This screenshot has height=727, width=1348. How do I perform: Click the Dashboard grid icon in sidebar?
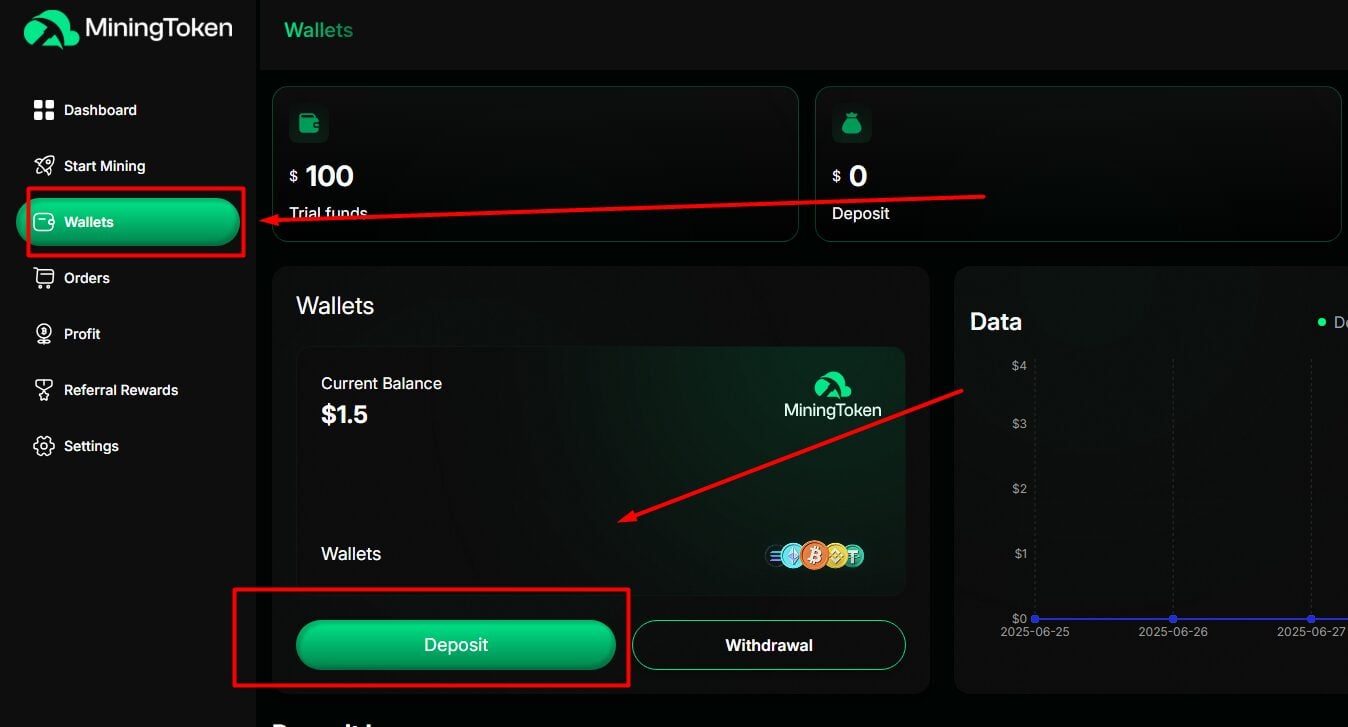click(x=44, y=109)
